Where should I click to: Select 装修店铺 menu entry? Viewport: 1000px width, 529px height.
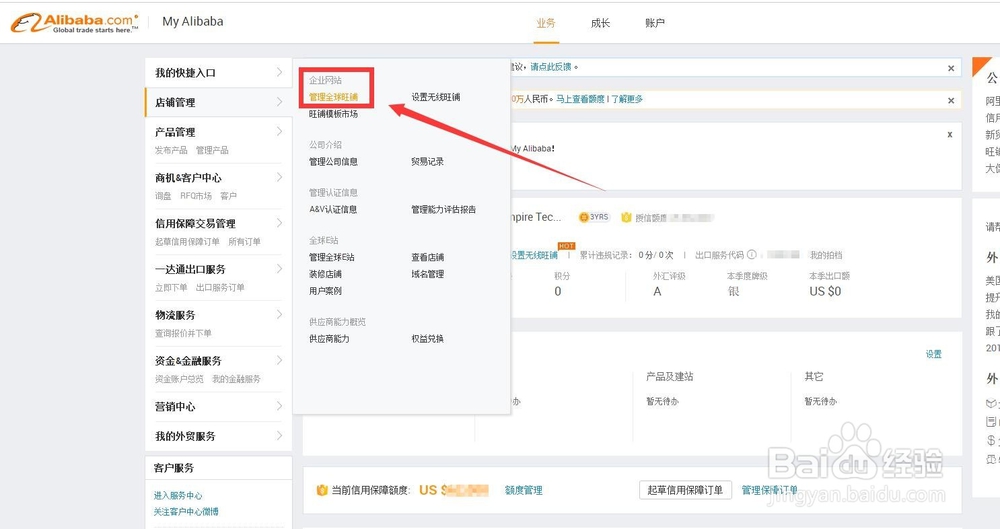325,274
